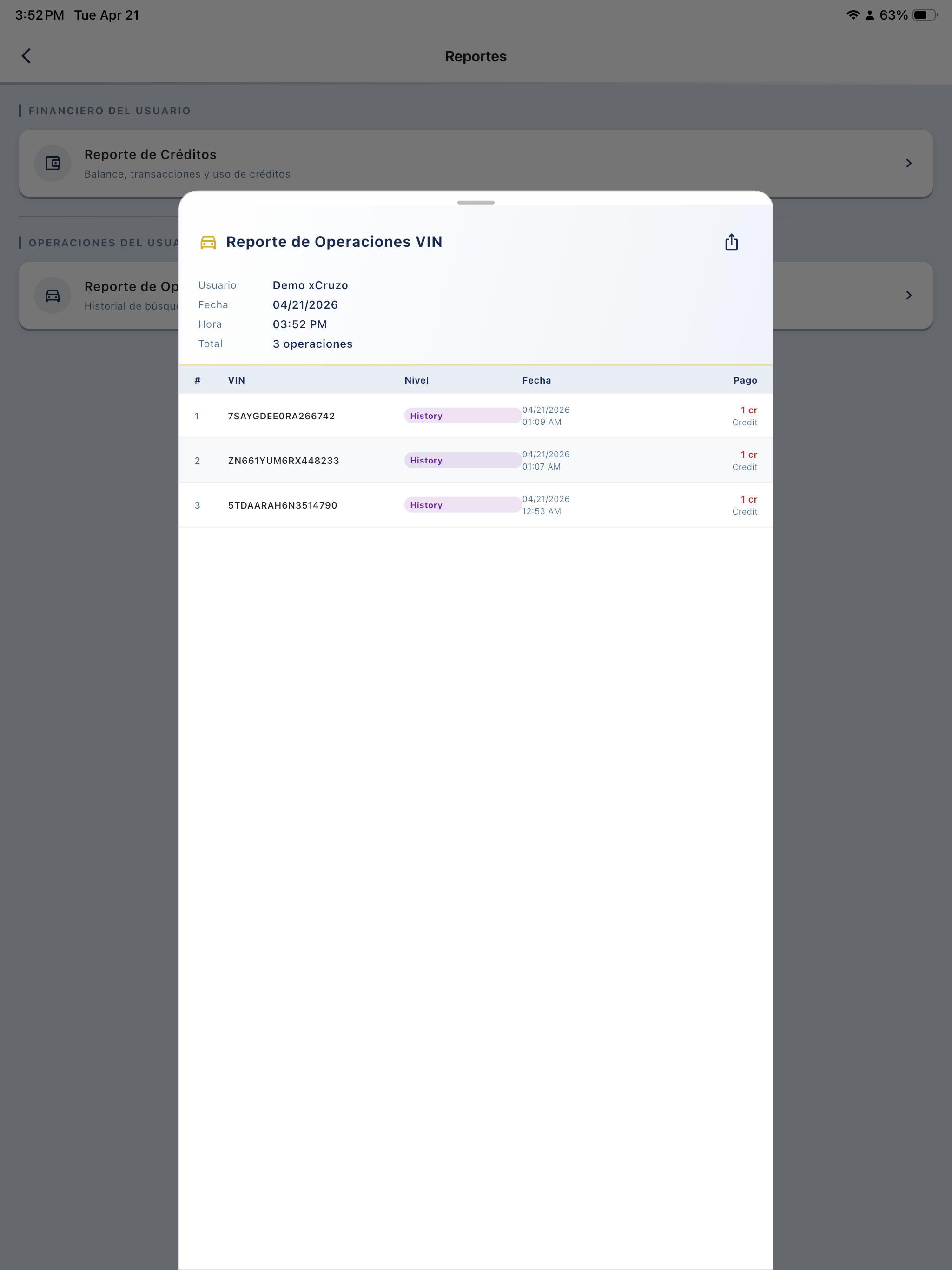This screenshot has height=1270, width=952.
Task: Tap the 03:52 PM Hora value
Action: pyautogui.click(x=300, y=324)
